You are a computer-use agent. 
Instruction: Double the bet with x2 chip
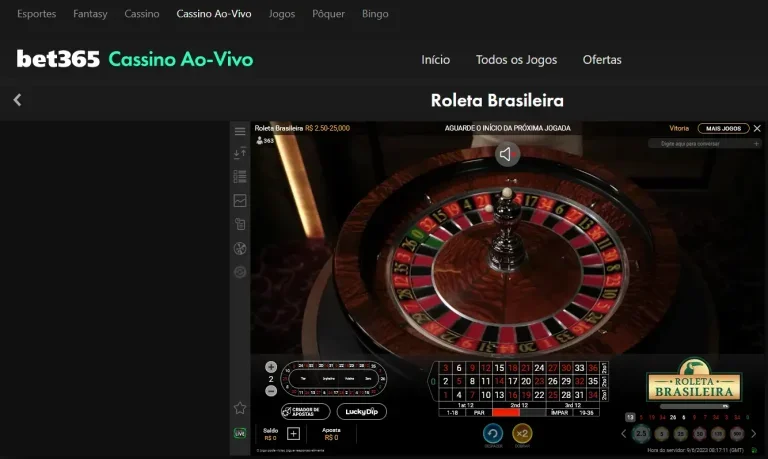coord(522,434)
